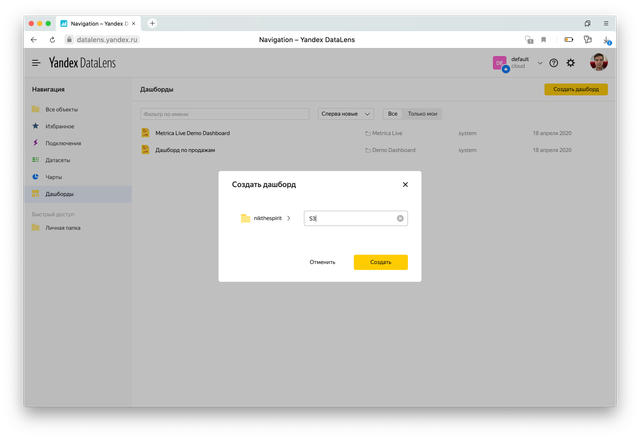
Task: Open settings gear icon in header
Action: (x=571, y=63)
